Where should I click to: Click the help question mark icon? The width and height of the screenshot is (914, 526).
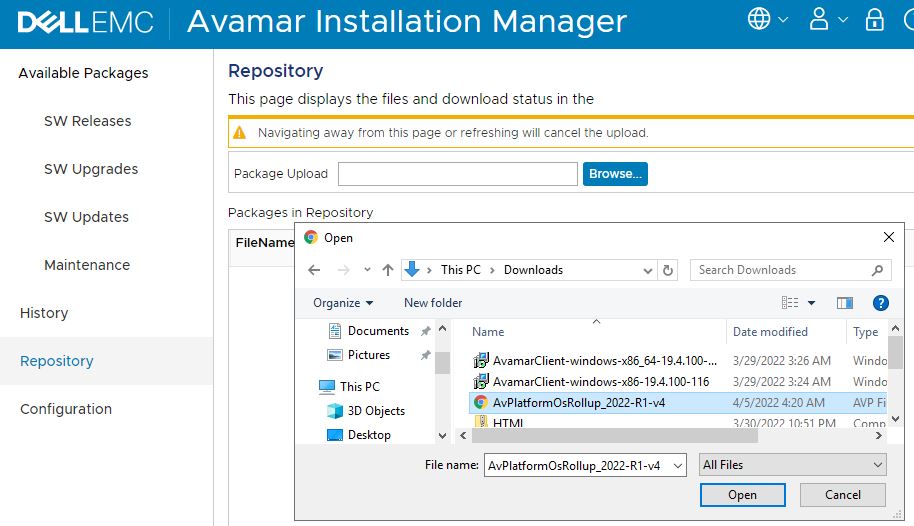point(881,303)
